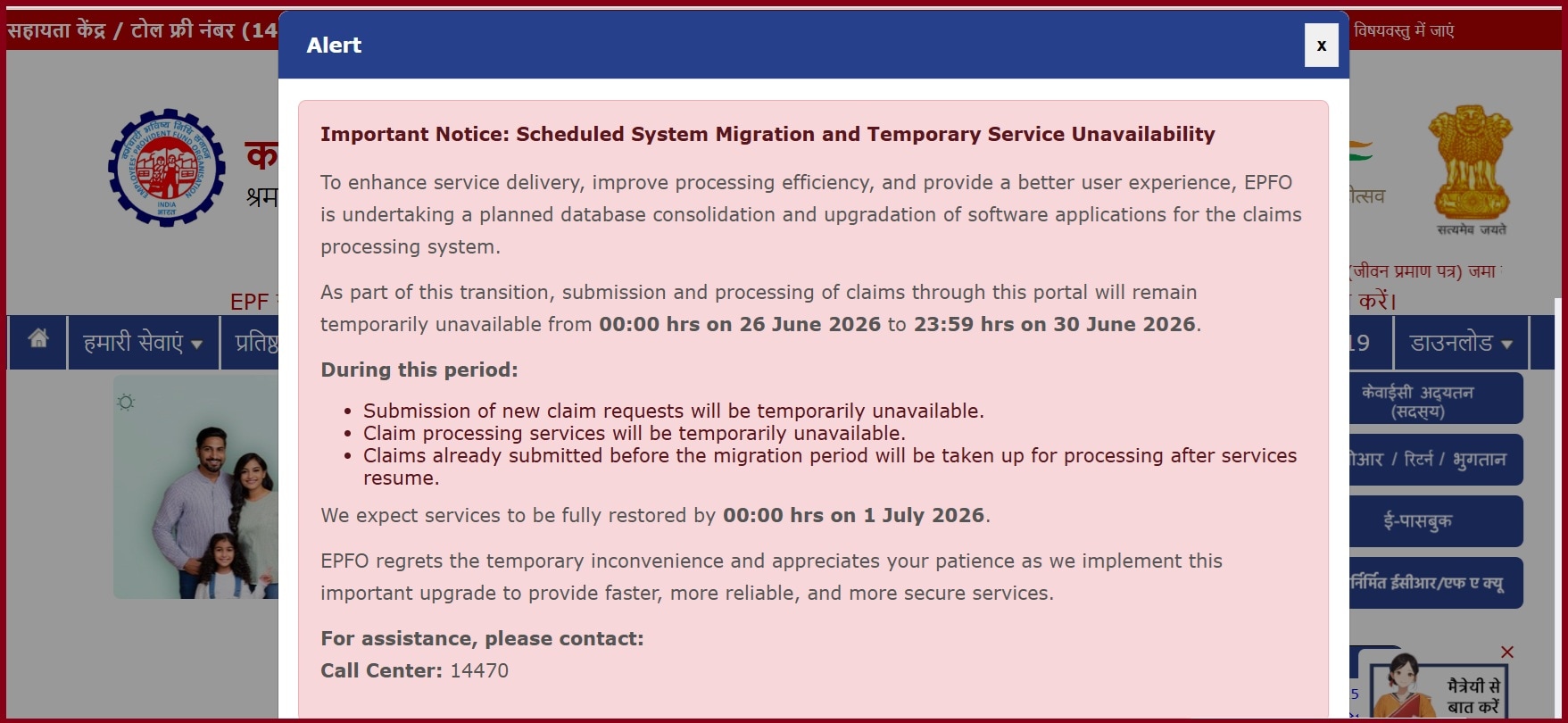Click the विषयवस्तु में जाएं link
The width and height of the screenshot is (1568, 723).
1404,30
